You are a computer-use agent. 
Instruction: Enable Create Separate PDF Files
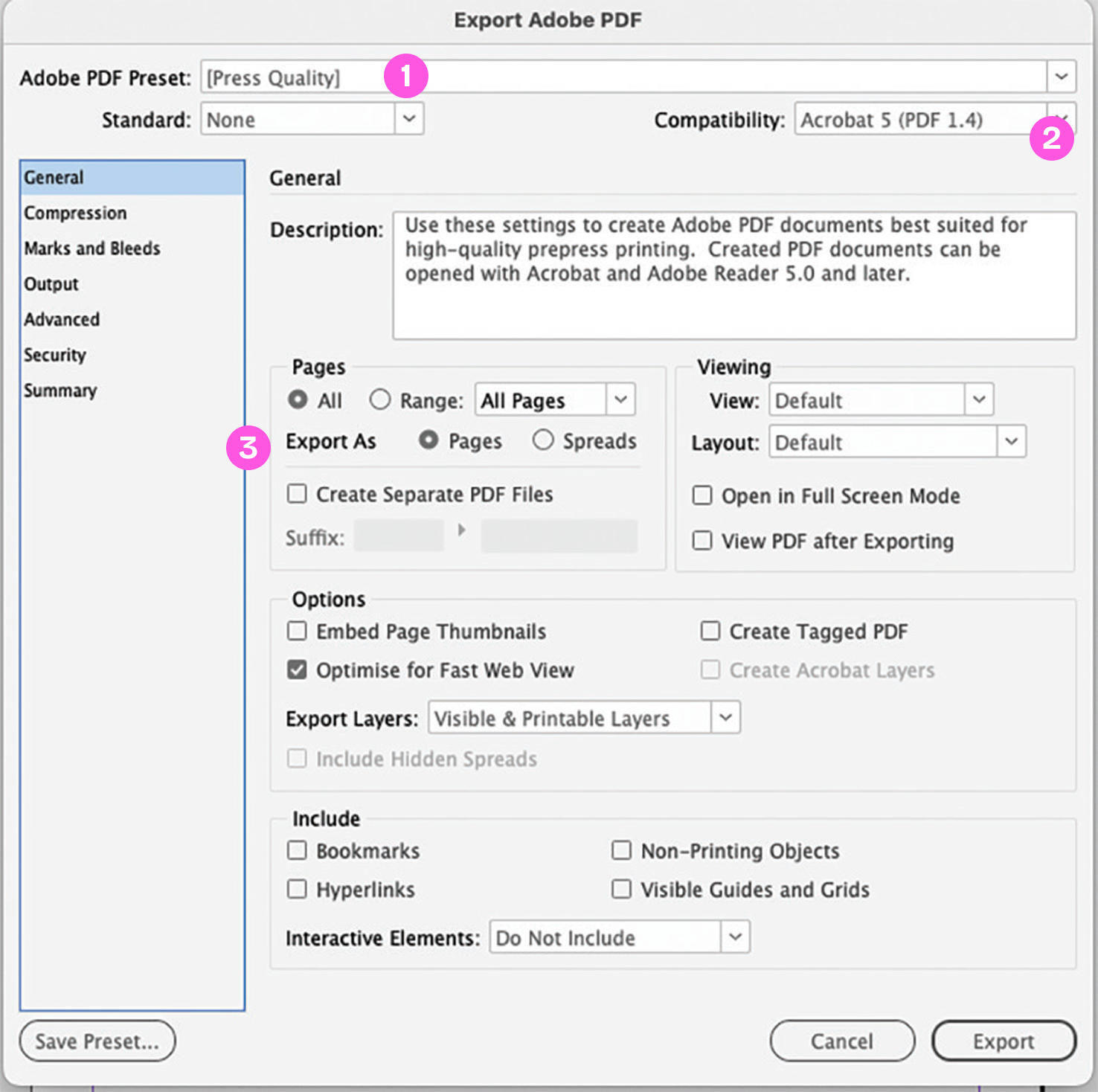click(x=297, y=493)
